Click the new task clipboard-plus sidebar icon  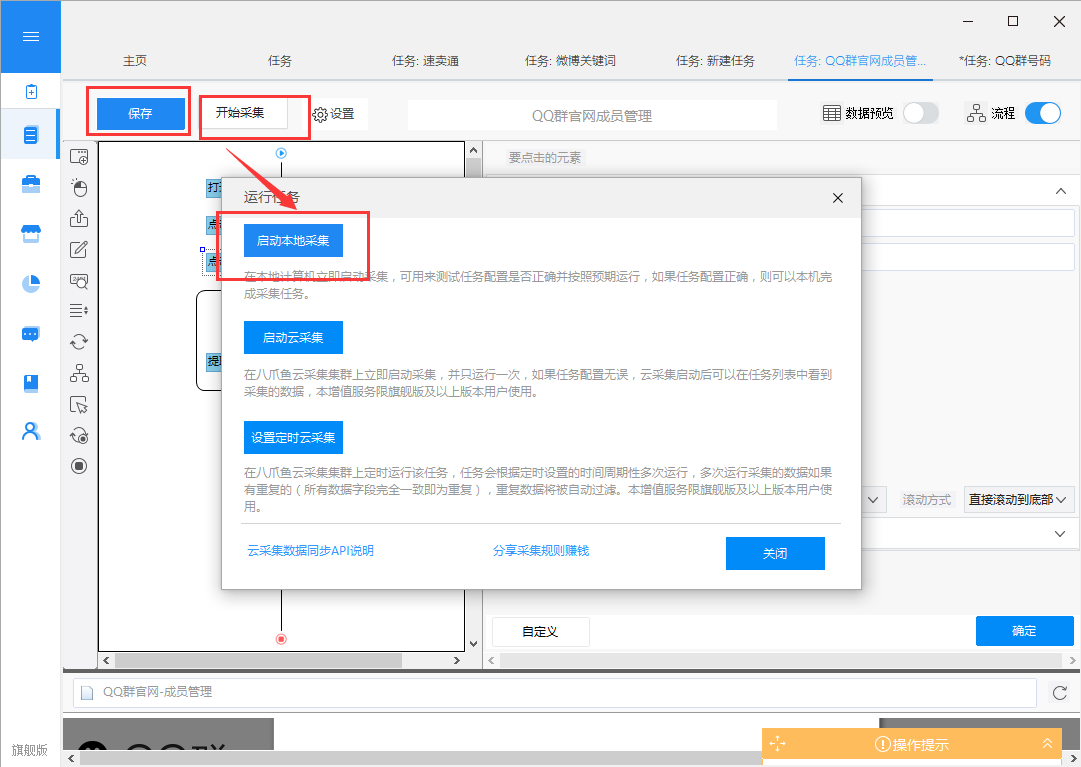tap(31, 92)
